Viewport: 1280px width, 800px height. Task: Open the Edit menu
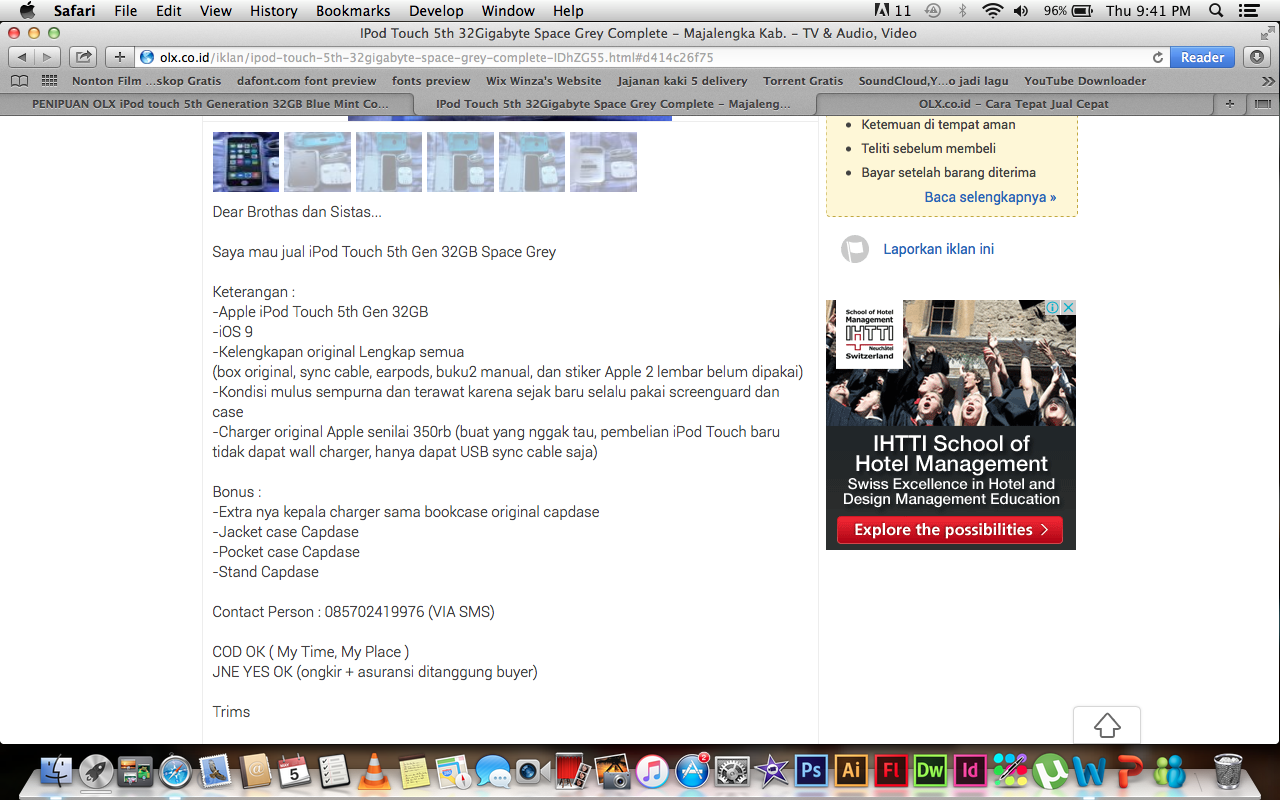(169, 11)
